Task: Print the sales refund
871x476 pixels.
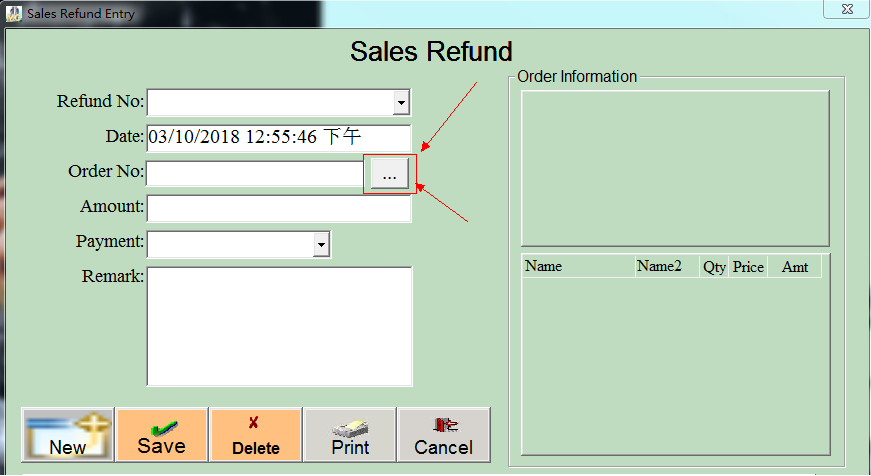Action: [x=350, y=435]
